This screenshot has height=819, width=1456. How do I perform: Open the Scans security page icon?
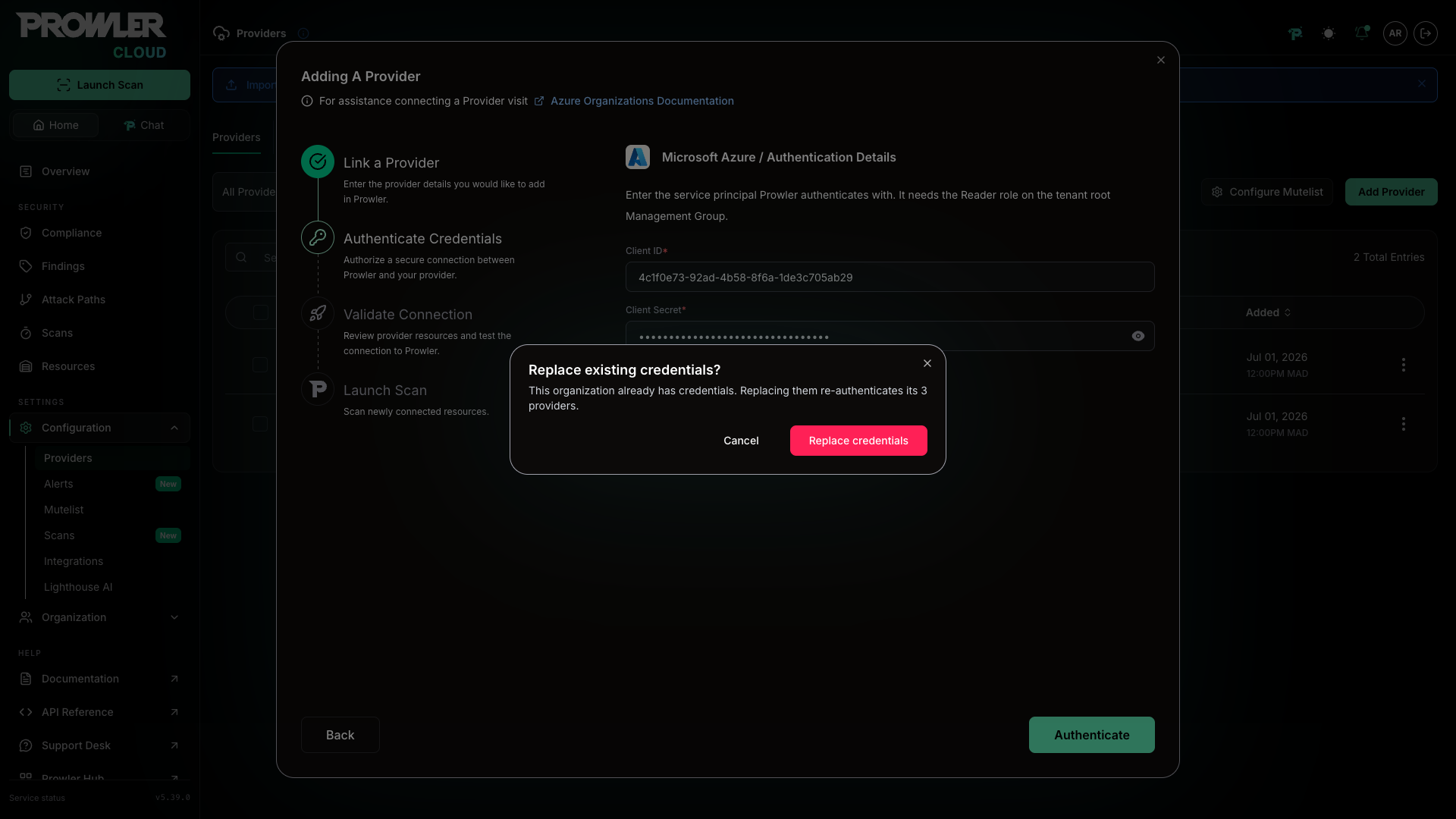(26, 333)
